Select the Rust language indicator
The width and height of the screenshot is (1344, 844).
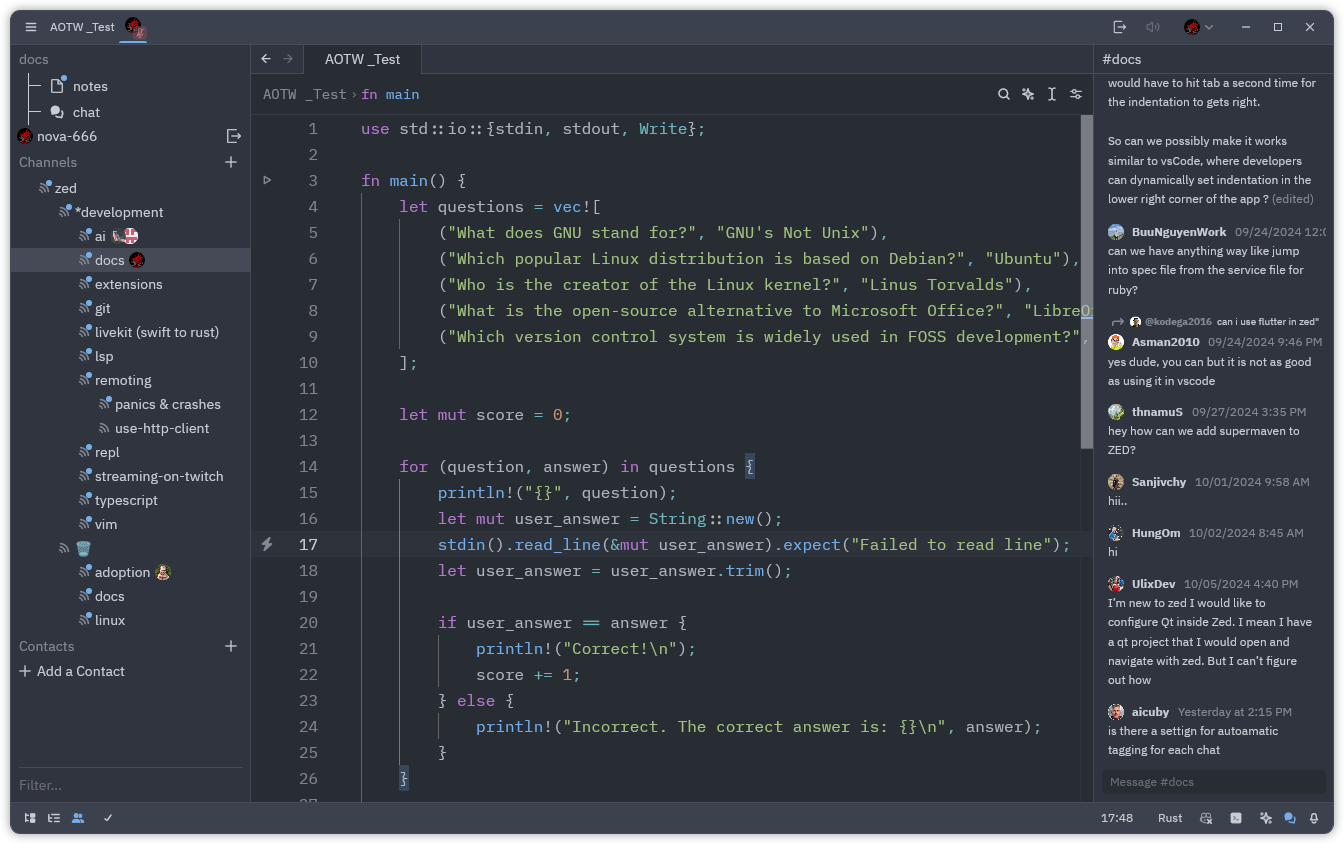pos(1169,818)
